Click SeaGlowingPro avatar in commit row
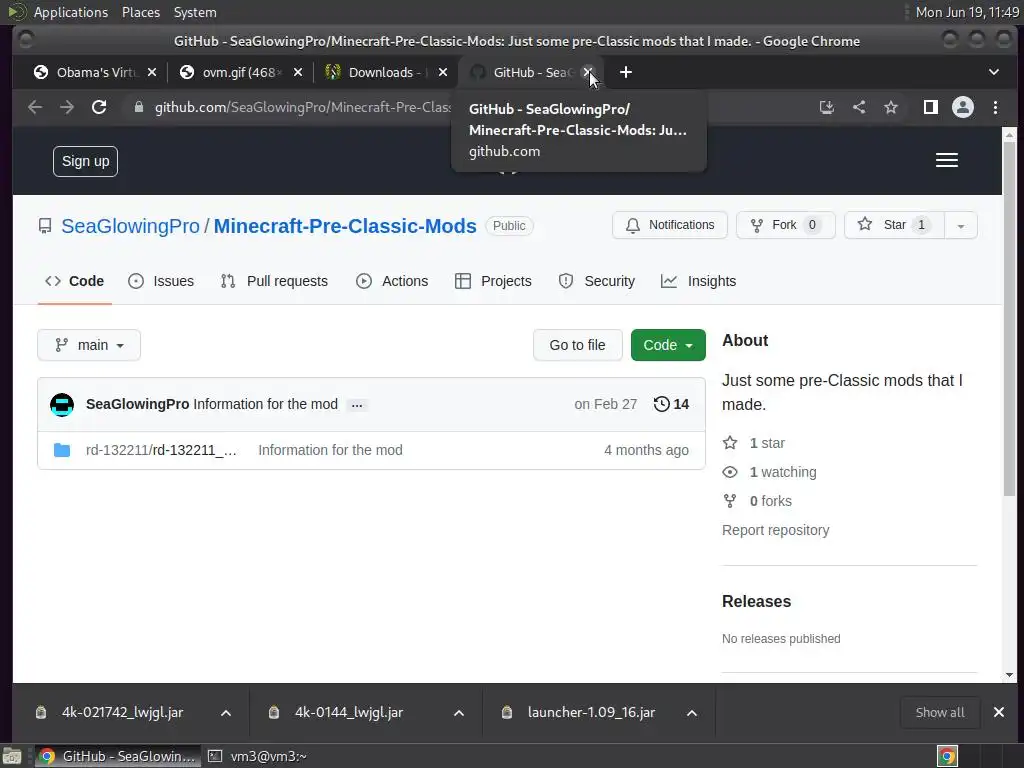The width and height of the screenshot is (1024, 768). coord(62,404)
